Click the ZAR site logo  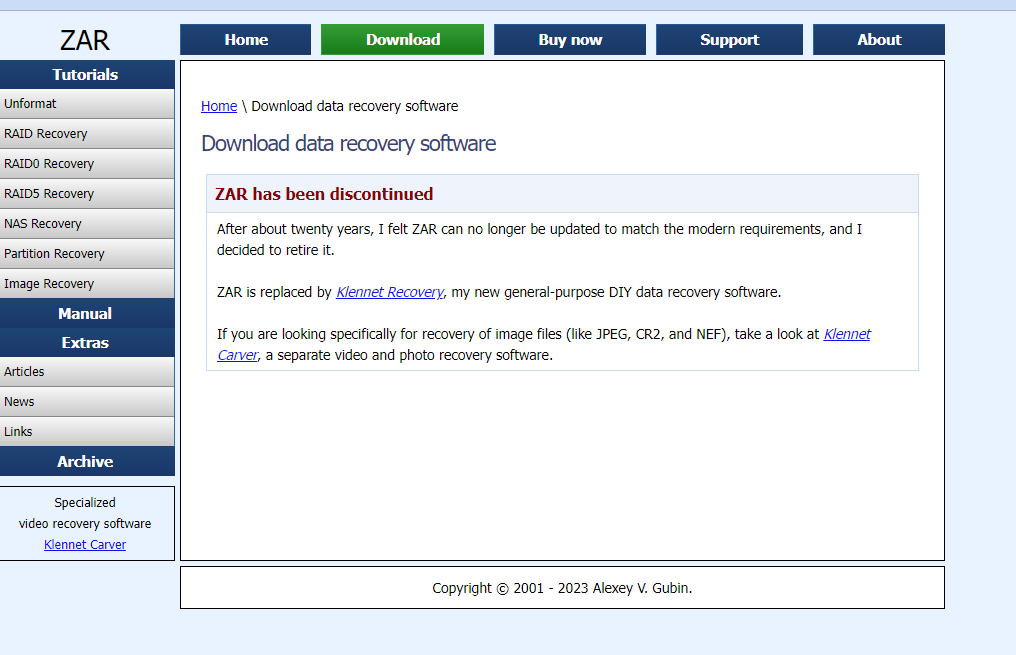point(85,40)
